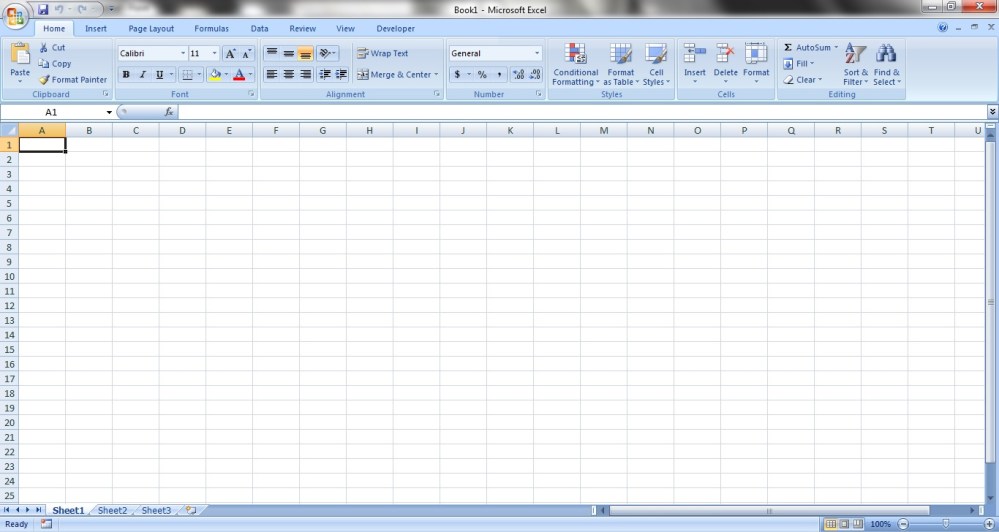
Task: Toggle Italic formatting
Action: point(143,75)
